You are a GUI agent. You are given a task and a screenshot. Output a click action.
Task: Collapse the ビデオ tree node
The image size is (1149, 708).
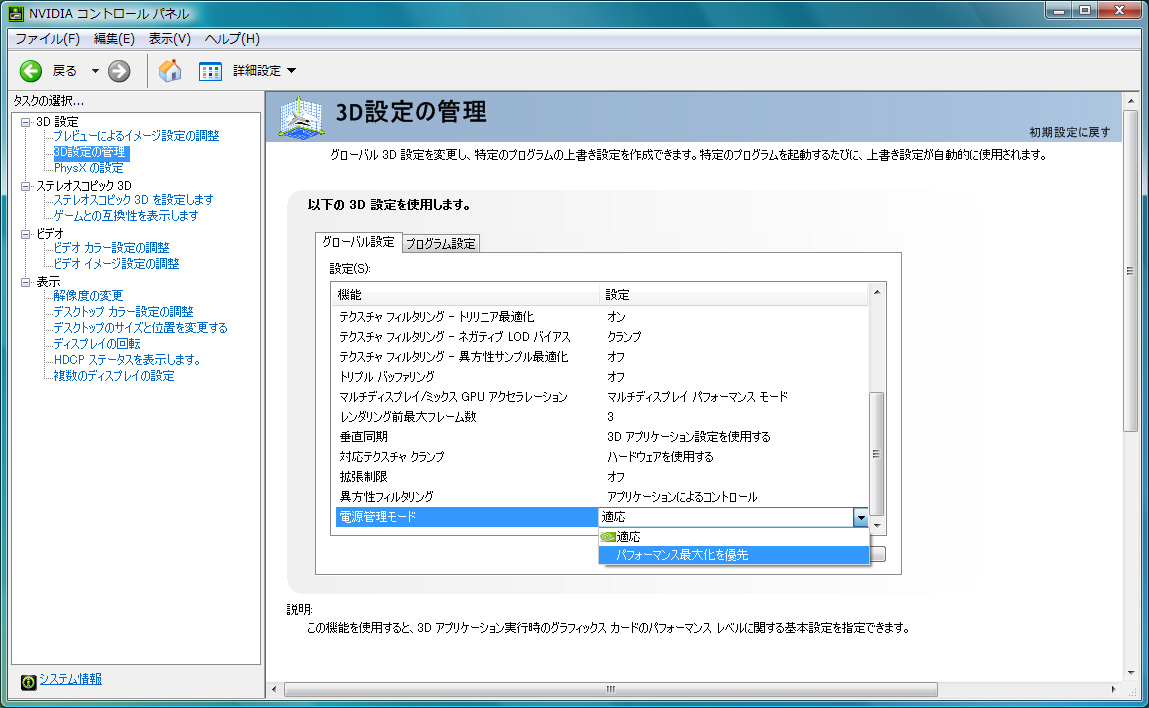click(26, 235)
